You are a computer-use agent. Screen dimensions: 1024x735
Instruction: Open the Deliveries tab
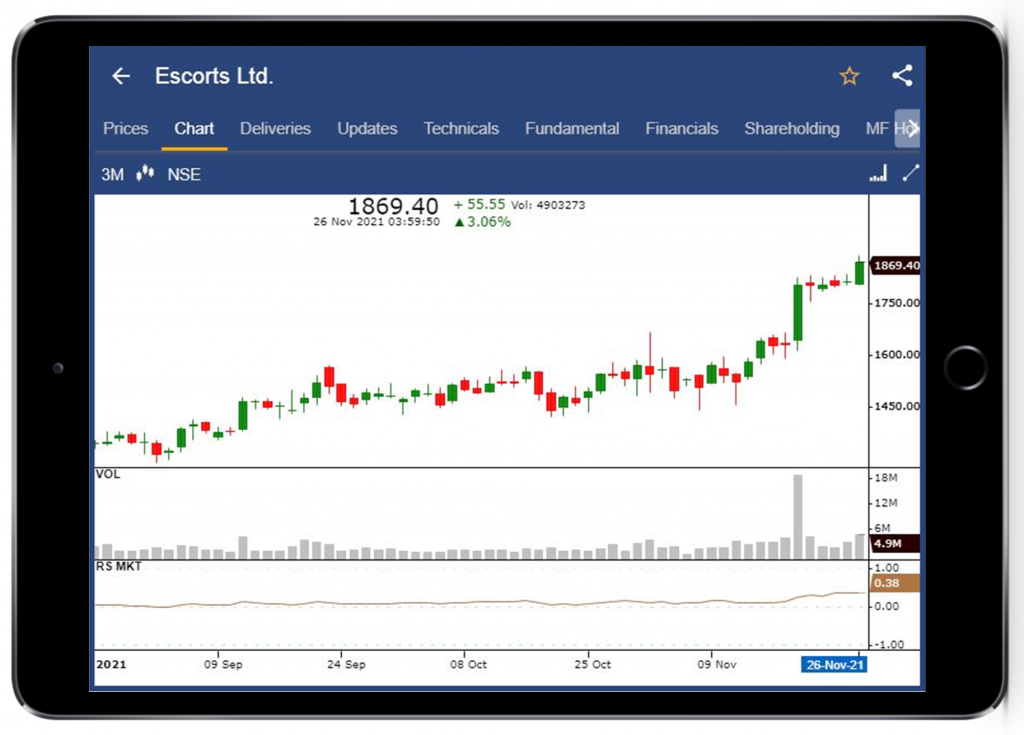[275, 128]
